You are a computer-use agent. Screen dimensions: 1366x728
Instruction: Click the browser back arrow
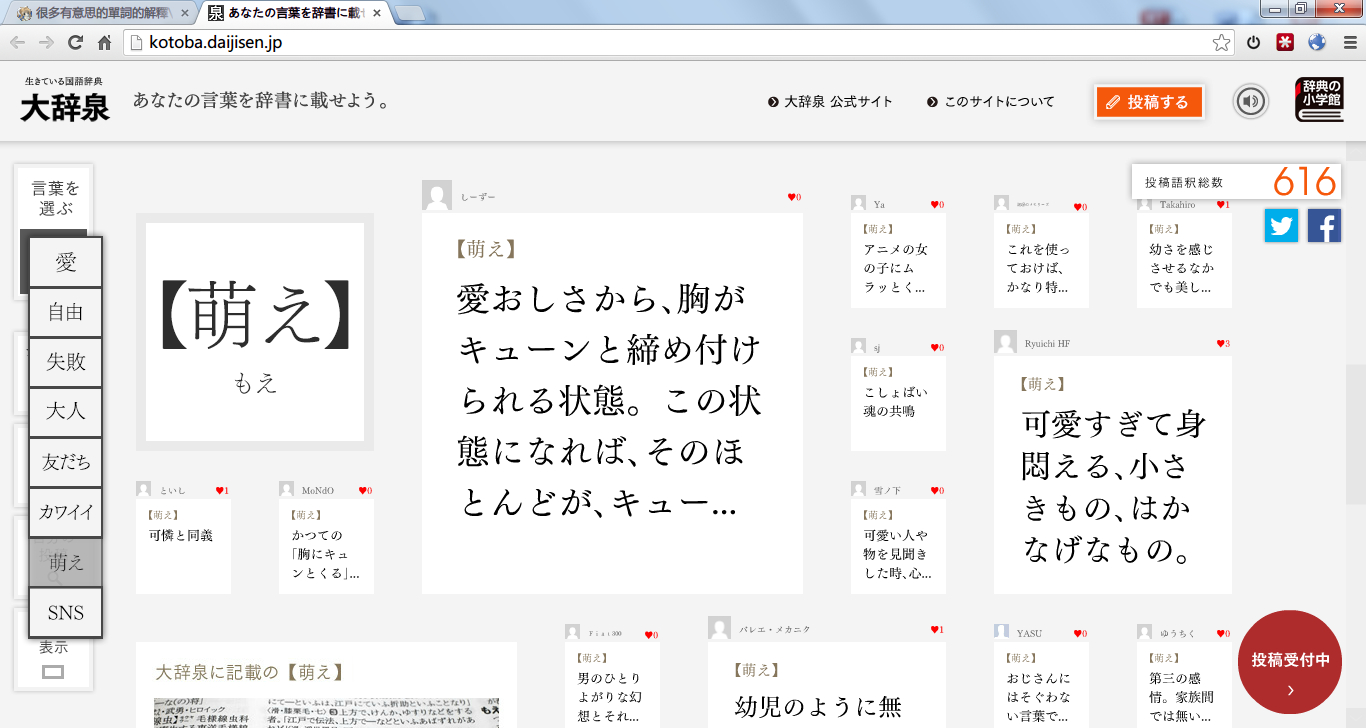(17, 43)
